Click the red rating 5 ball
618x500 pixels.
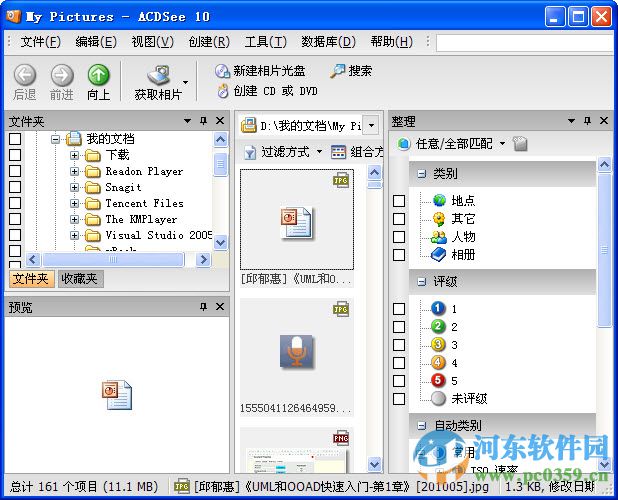[x=438, y=381]
